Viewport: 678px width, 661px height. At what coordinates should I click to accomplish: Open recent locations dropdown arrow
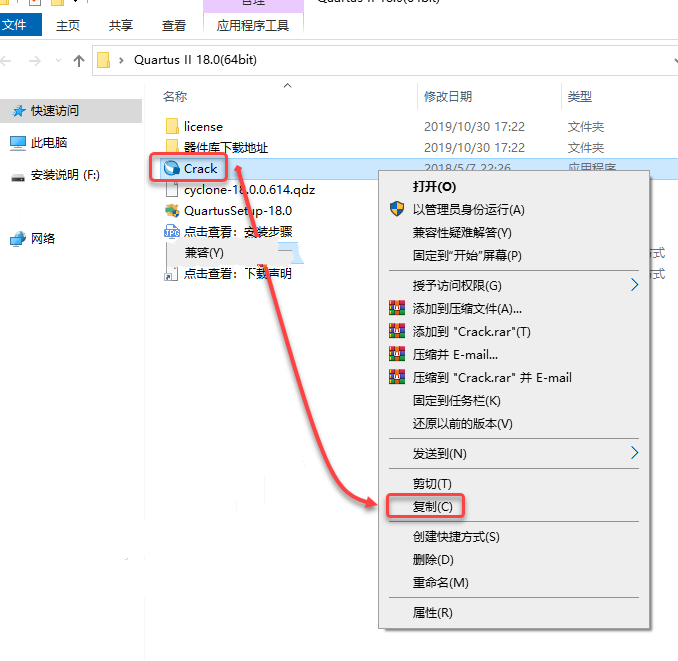click(58, 61)
